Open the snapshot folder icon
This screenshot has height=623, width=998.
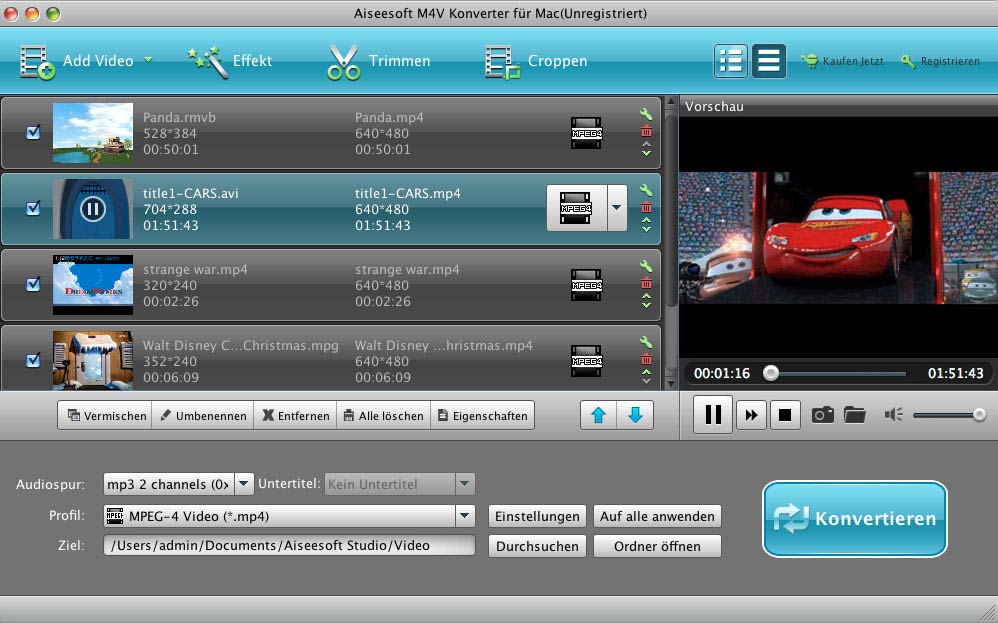[854, 414]
